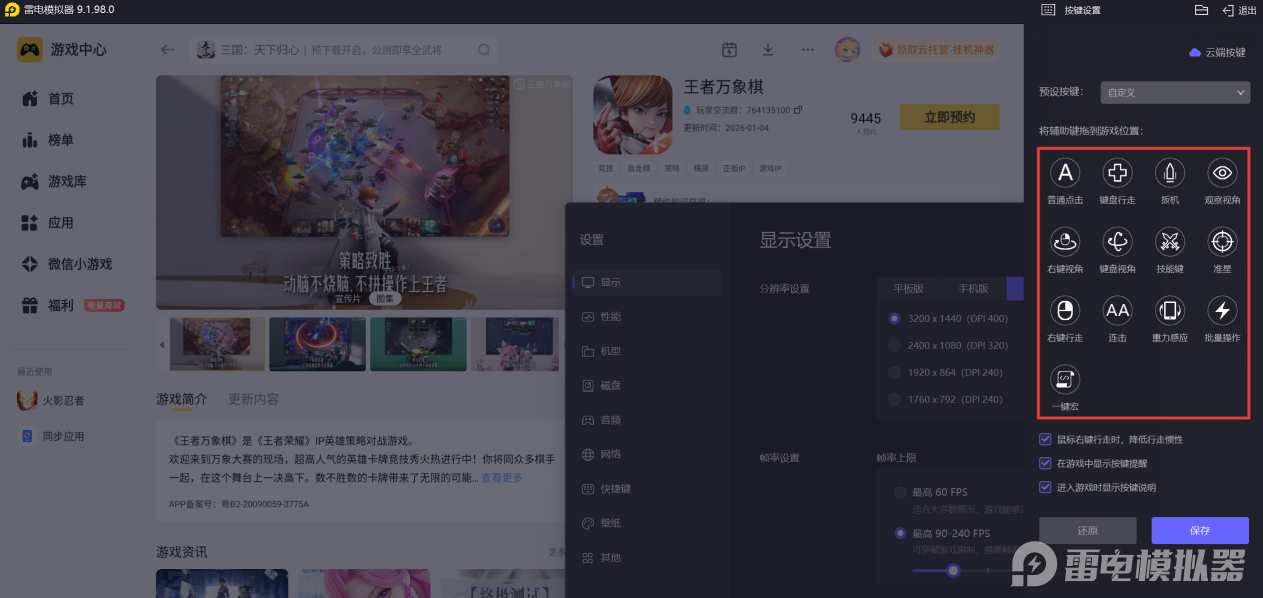Expand the 预设按键 自定义 dropdown
Viewport: 1263px width, 598px height.
[x=1175, y=92]
